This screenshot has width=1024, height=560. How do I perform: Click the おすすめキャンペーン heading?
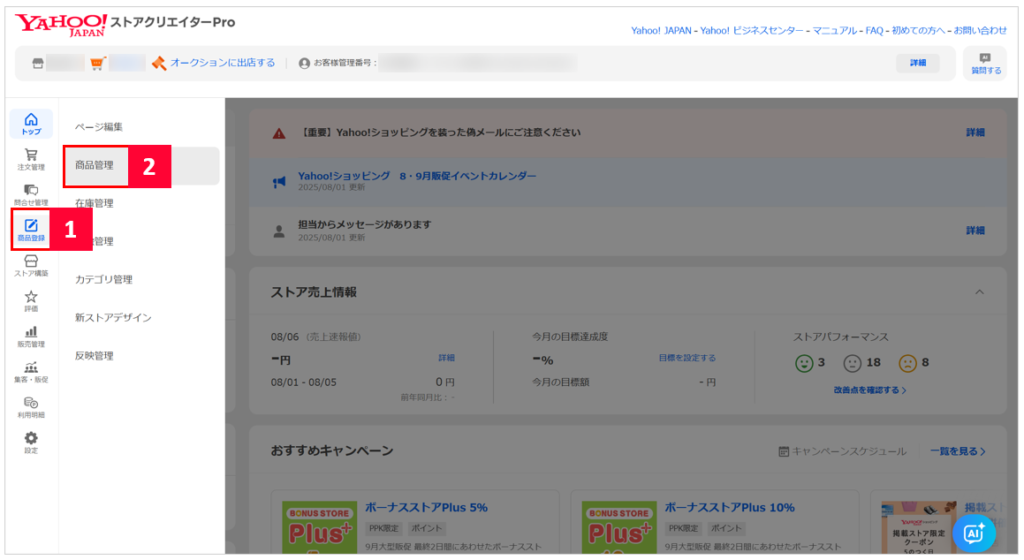332,451
